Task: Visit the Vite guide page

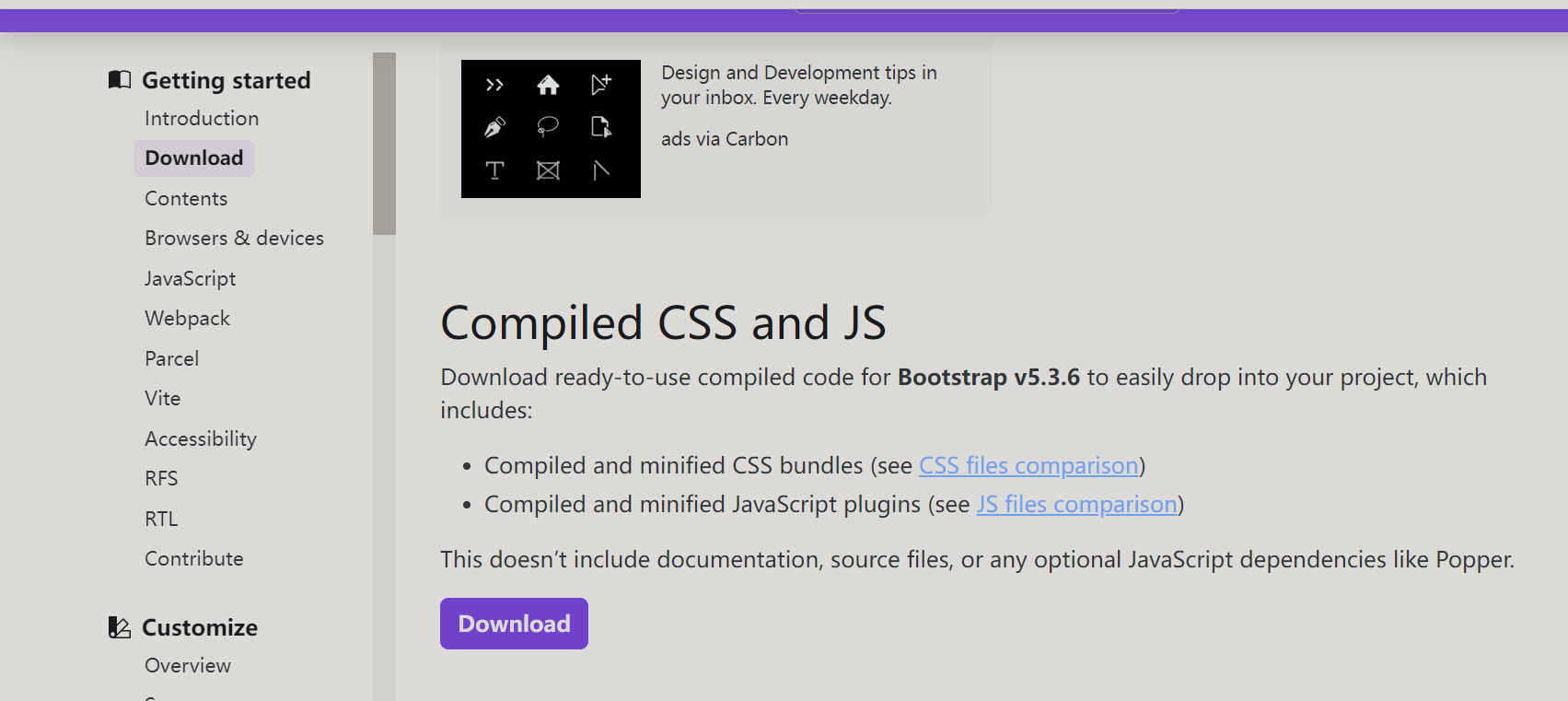Action: (162, 398)
